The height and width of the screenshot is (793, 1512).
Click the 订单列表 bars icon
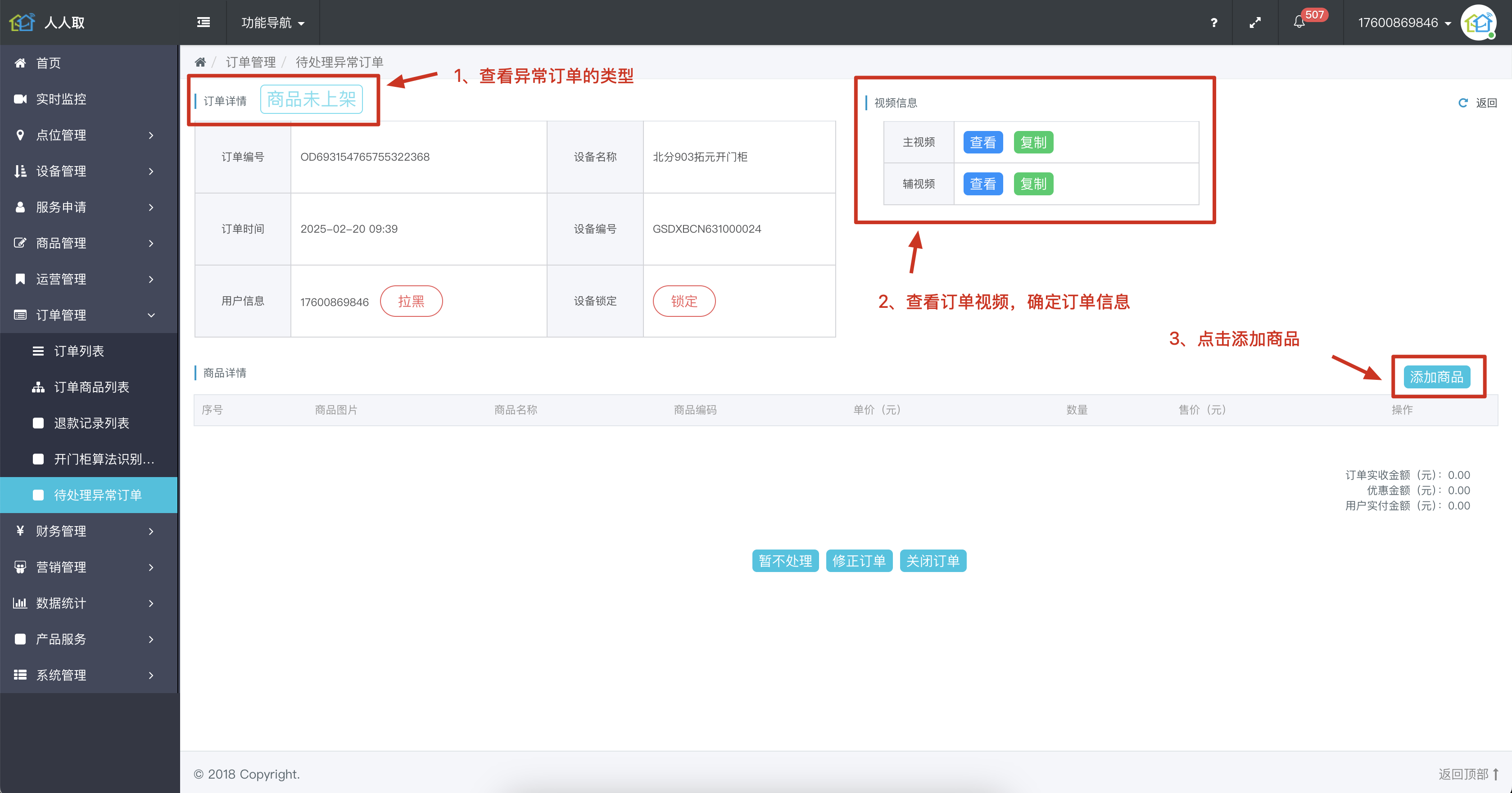[x=38, y=351]
